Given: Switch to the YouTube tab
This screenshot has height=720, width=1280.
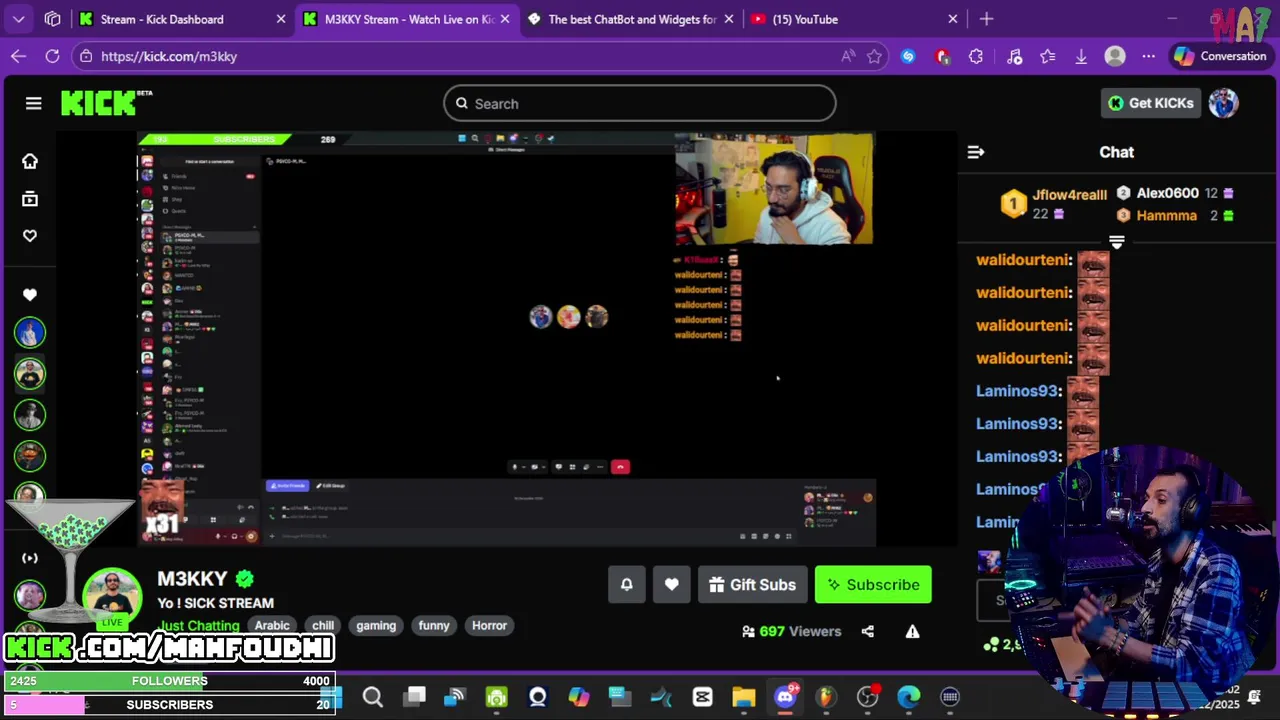Looking at the screenshot, I should pyautogui.click(x=853, y=19).
